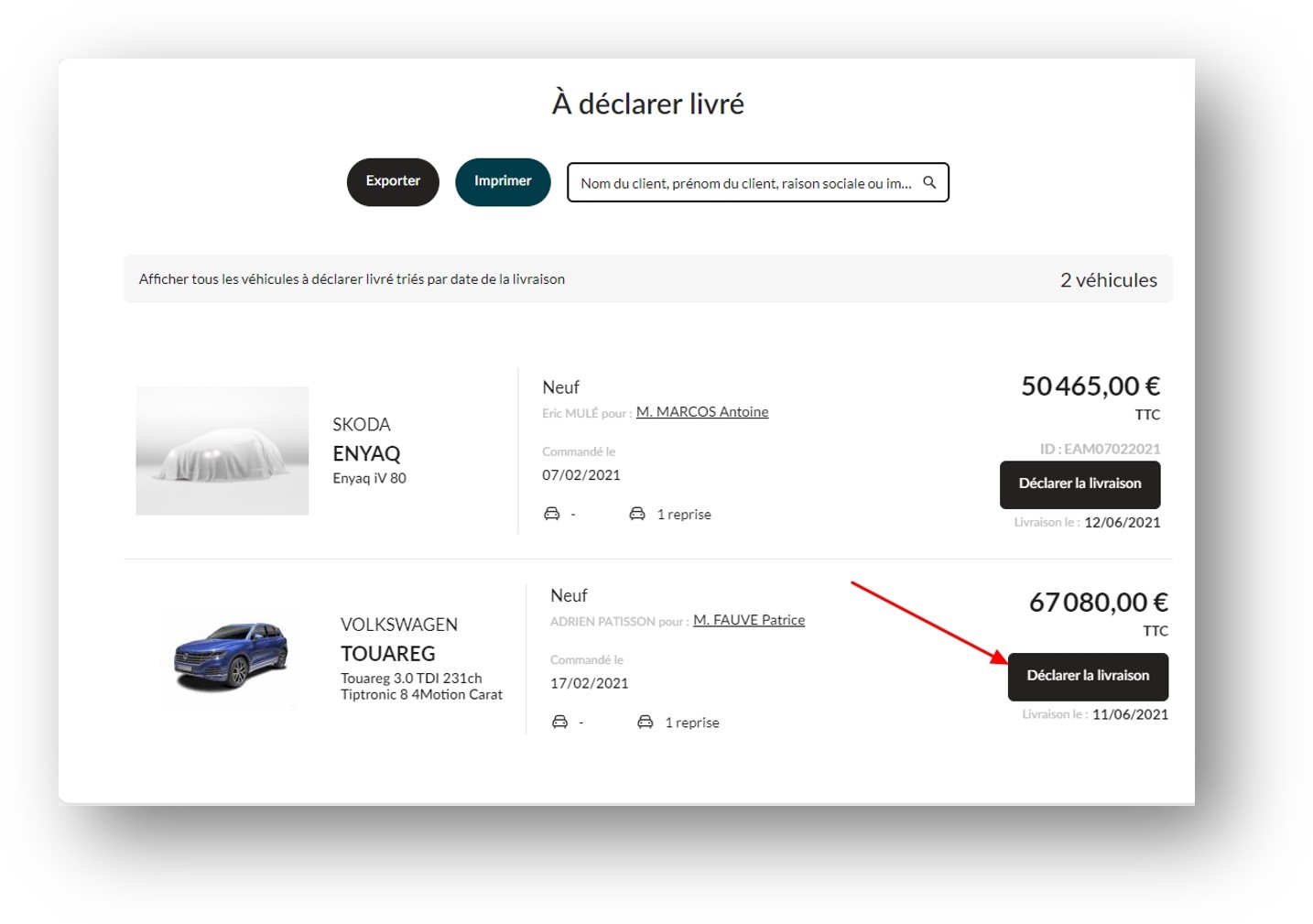Click the order date 07/02/2021
Screen dimensions: 1313x924
tap(581, 475)
